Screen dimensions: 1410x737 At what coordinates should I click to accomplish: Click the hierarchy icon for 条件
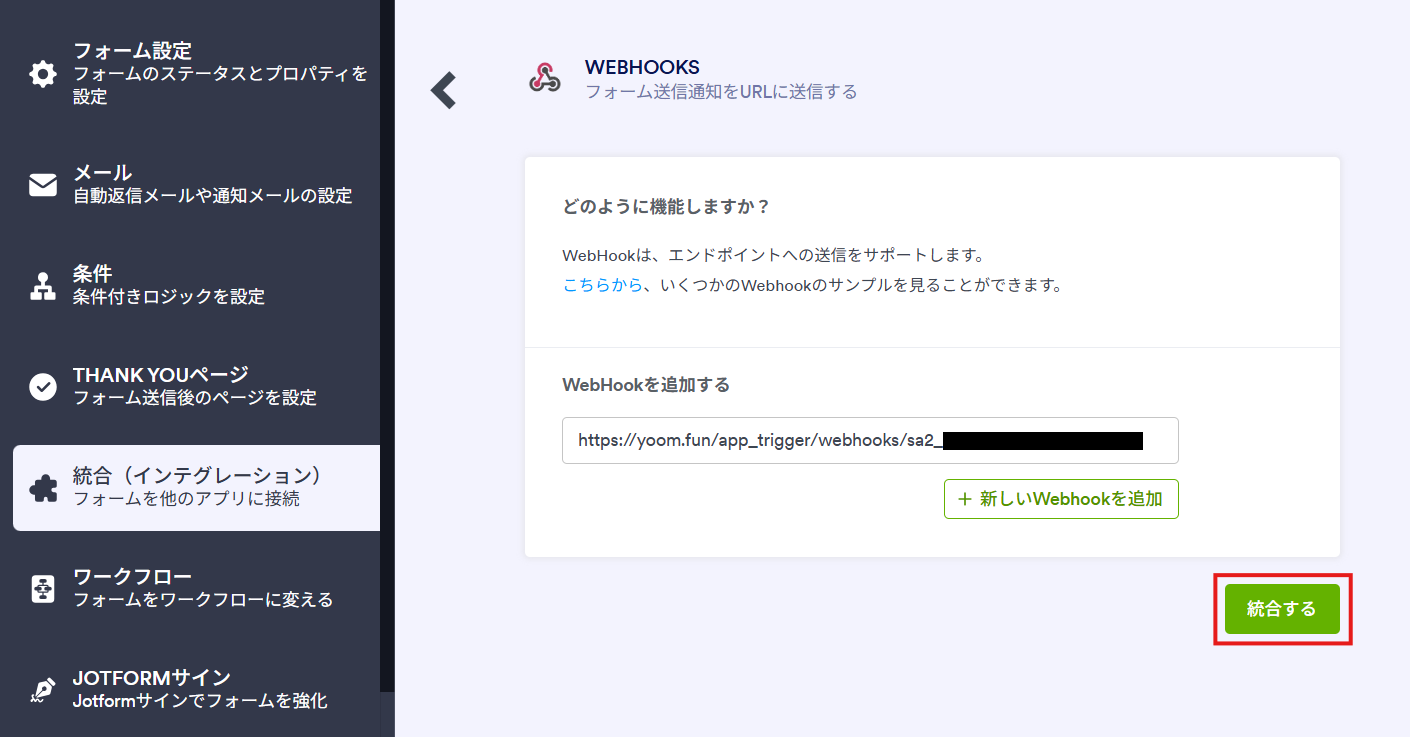click(43, 286)
